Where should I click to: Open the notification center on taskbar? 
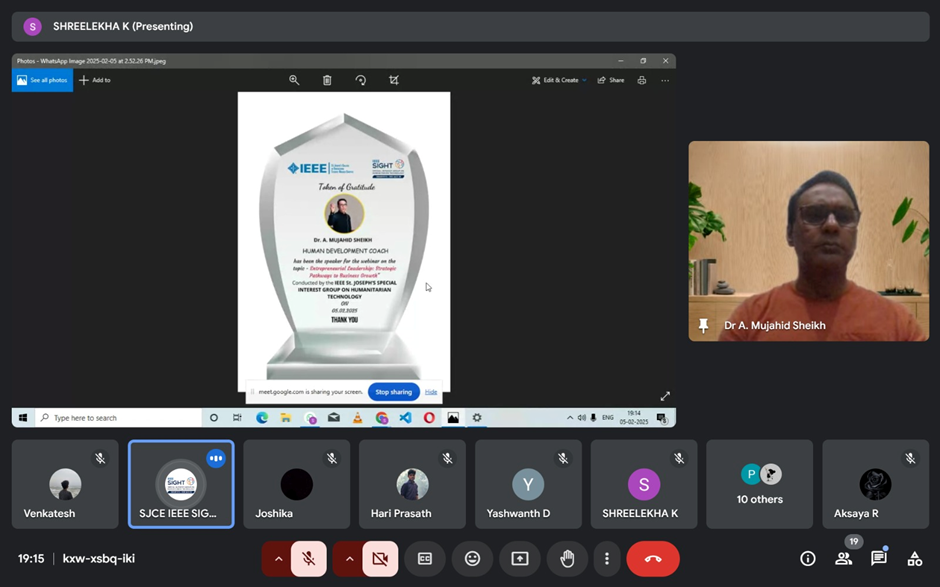661,418
